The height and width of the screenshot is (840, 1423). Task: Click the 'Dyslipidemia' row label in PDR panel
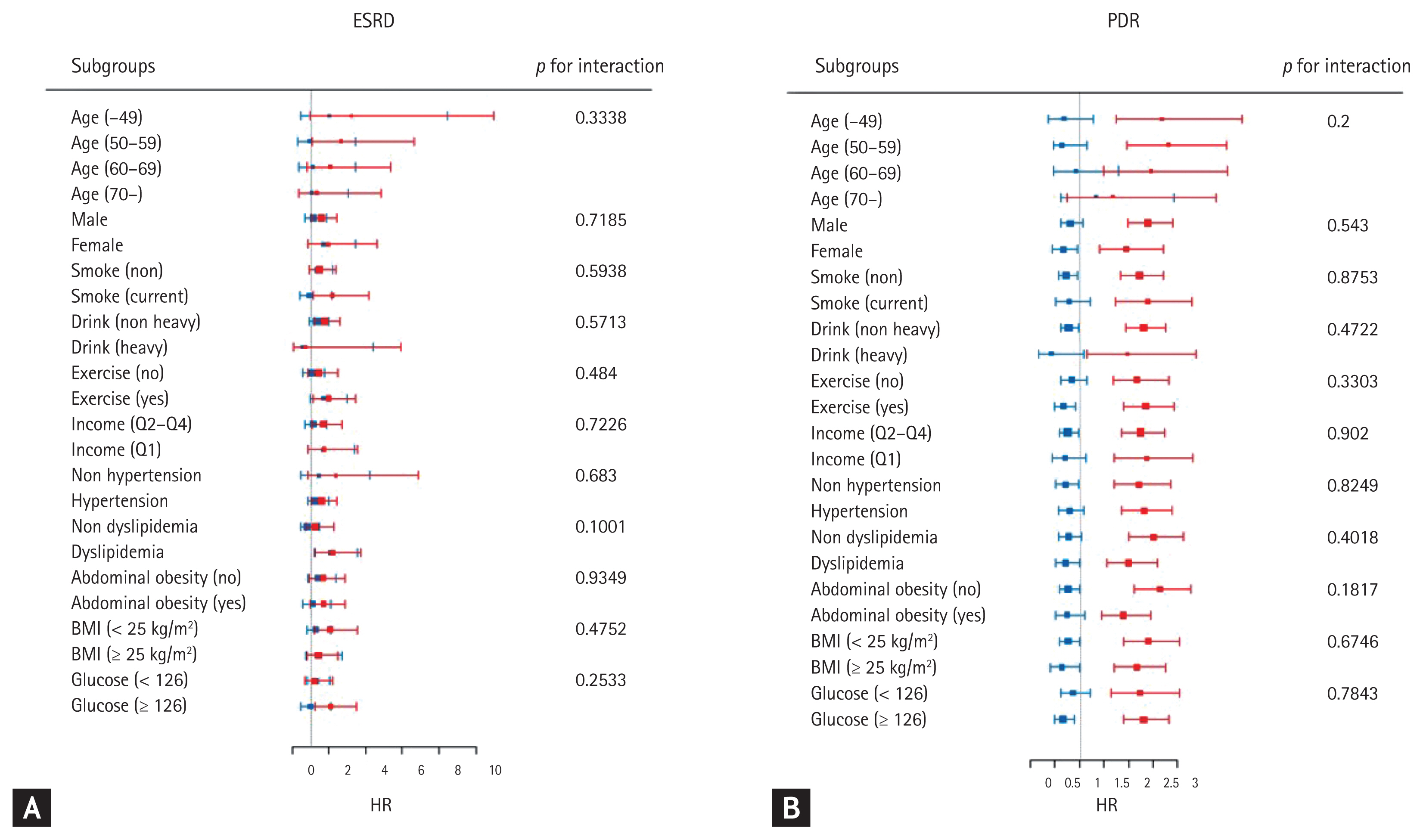[x=857, y=563]
